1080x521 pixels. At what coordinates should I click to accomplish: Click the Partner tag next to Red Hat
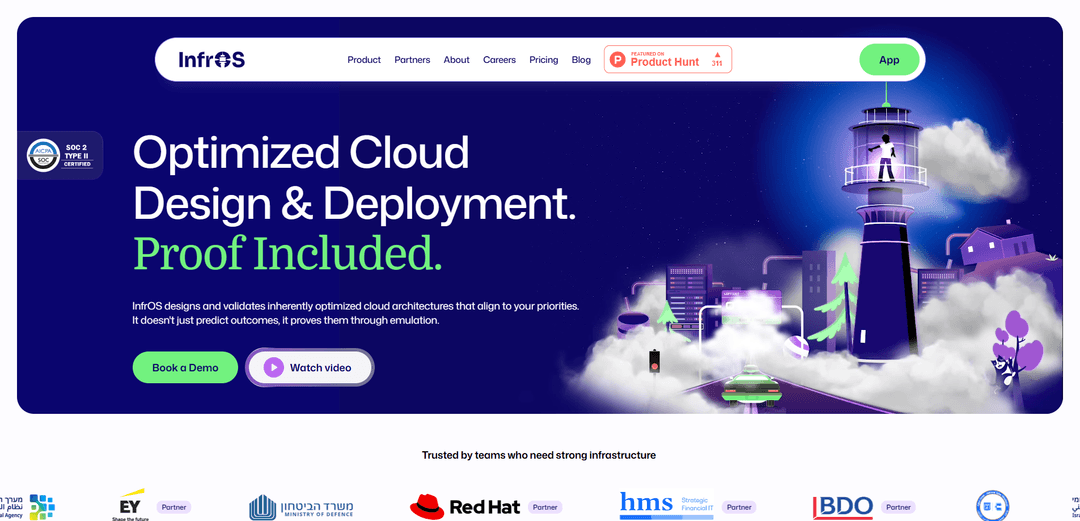coord(545,507)
